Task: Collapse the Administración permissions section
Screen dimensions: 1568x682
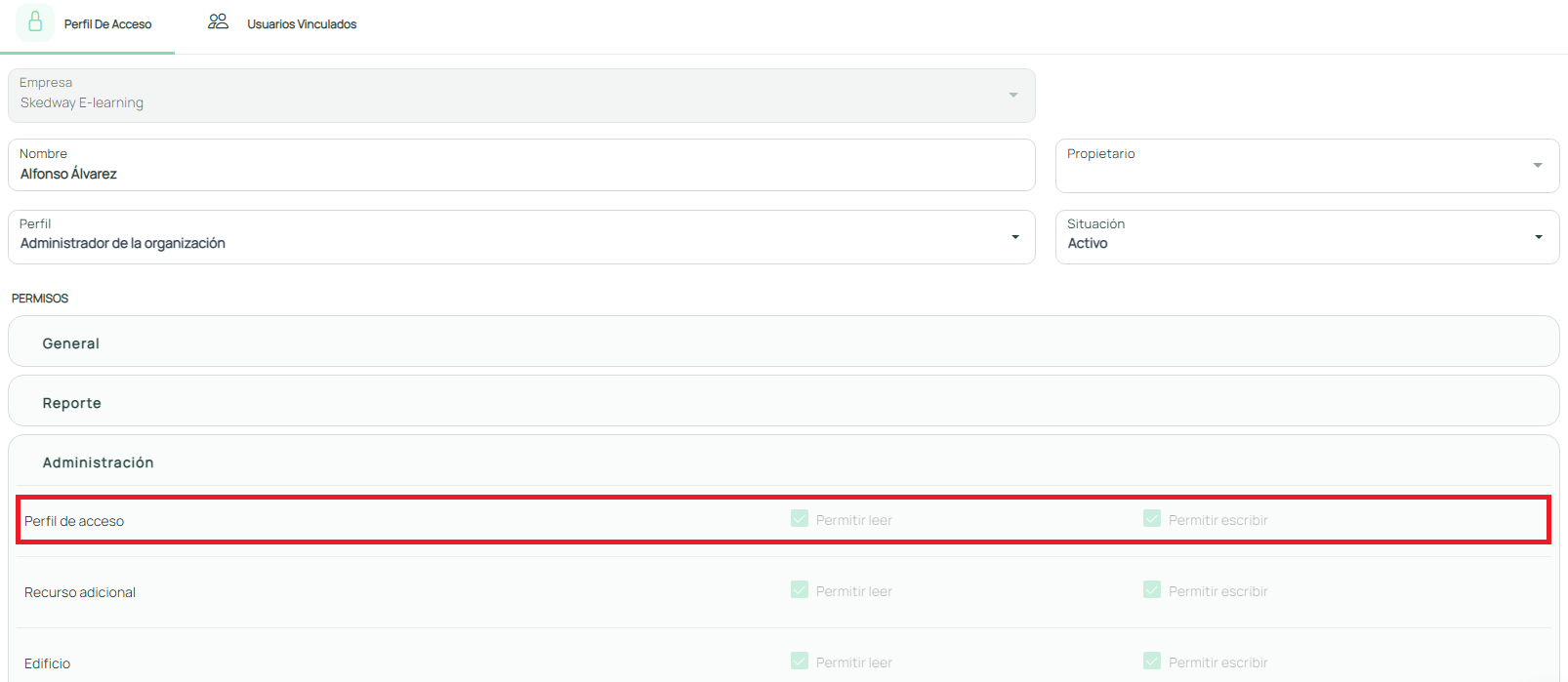Action: (98, 462)
